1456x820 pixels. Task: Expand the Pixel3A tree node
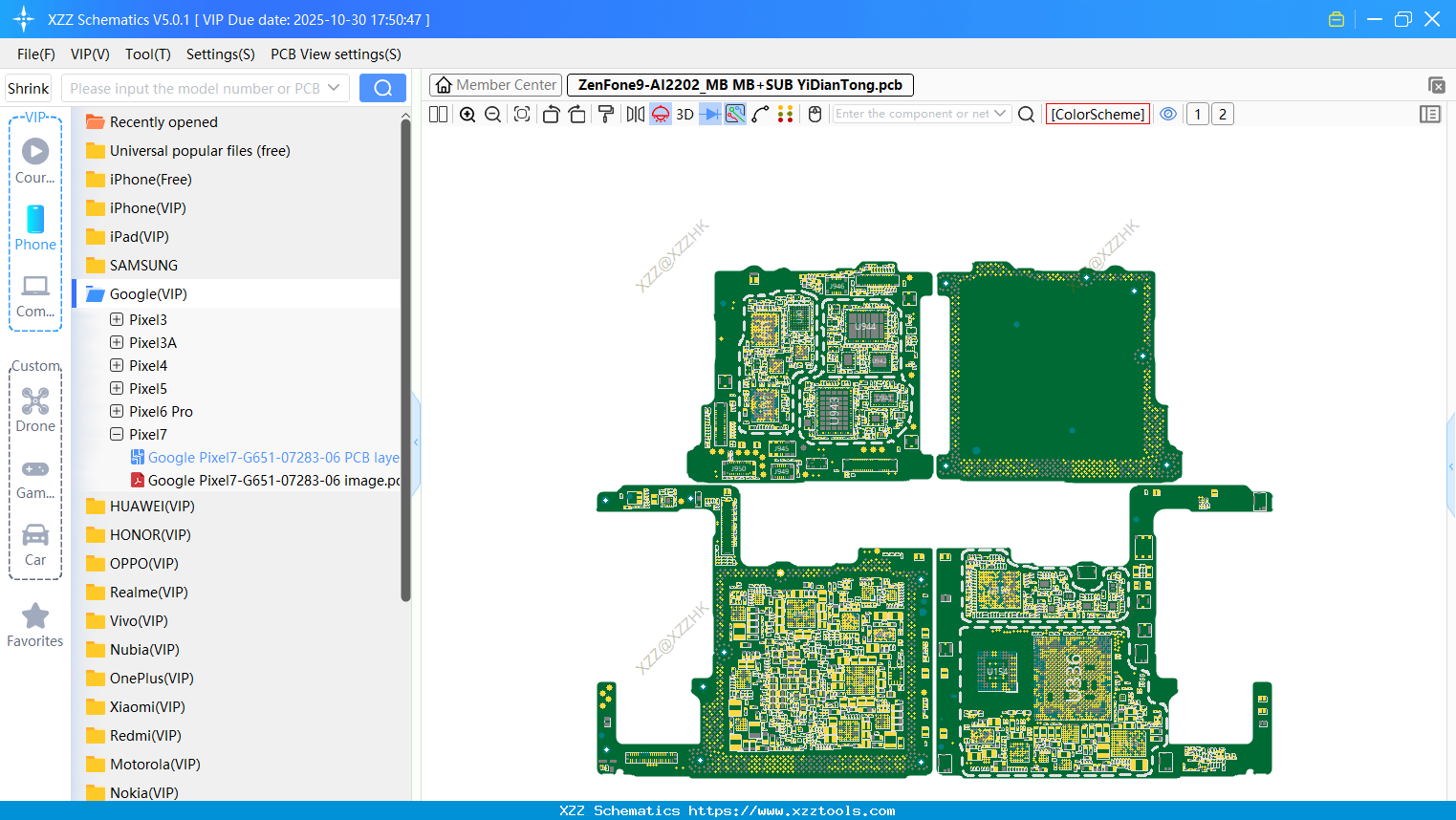117,342
